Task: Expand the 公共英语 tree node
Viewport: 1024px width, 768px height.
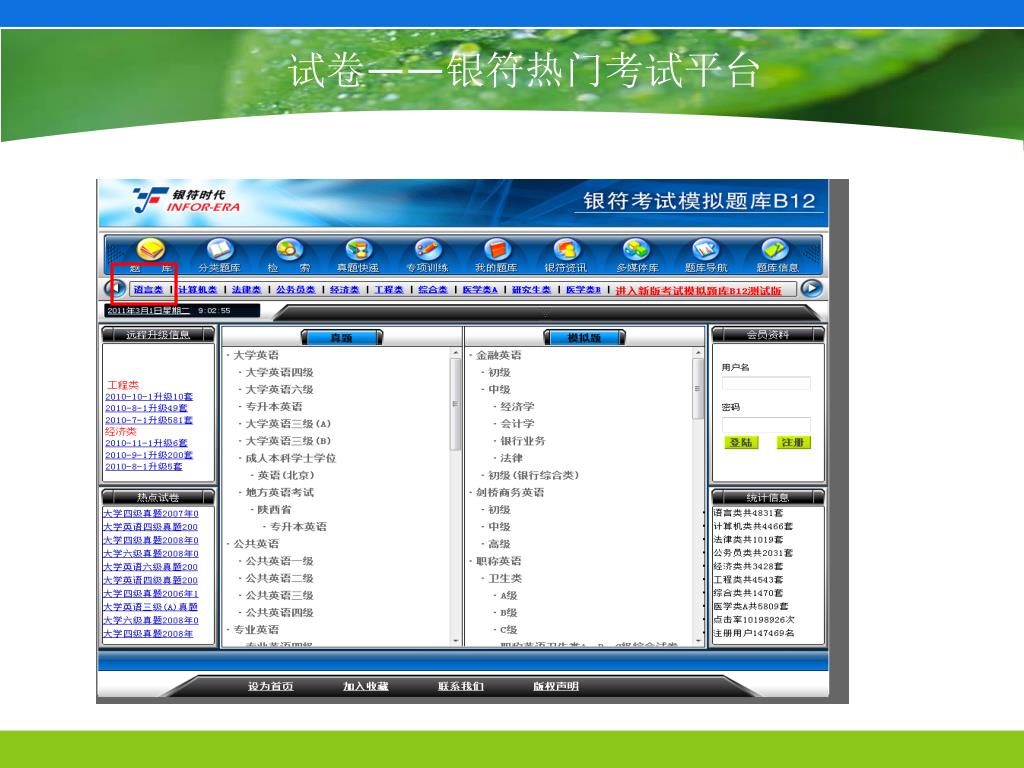Action: click(x=255, y=544)
